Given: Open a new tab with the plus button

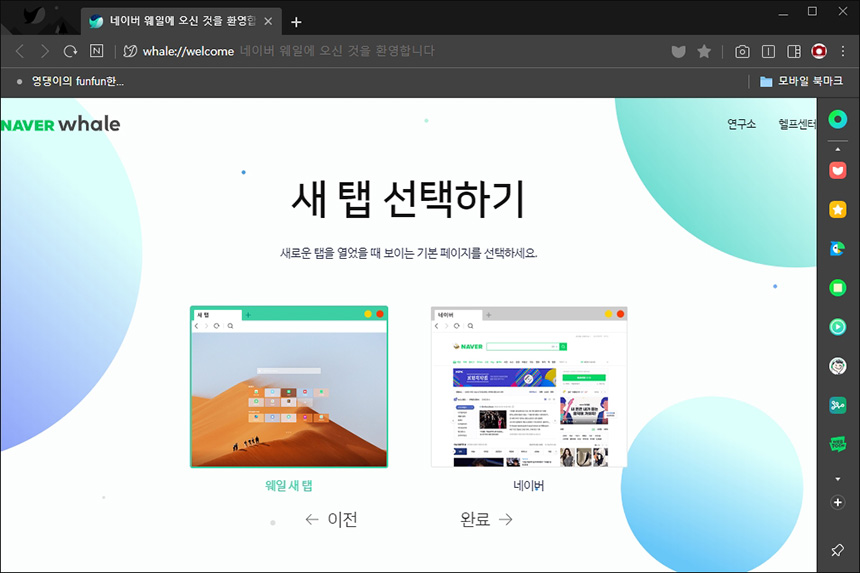Looking at the screenshot, I should click(296, 22).
